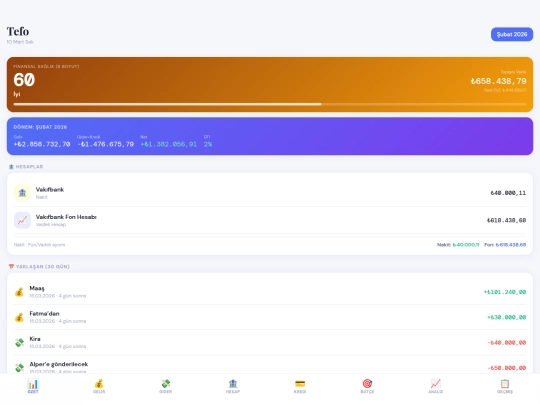Open the Analiz chart tab icon
Screen dimensions: 540x405
click(x=435, y=383)
